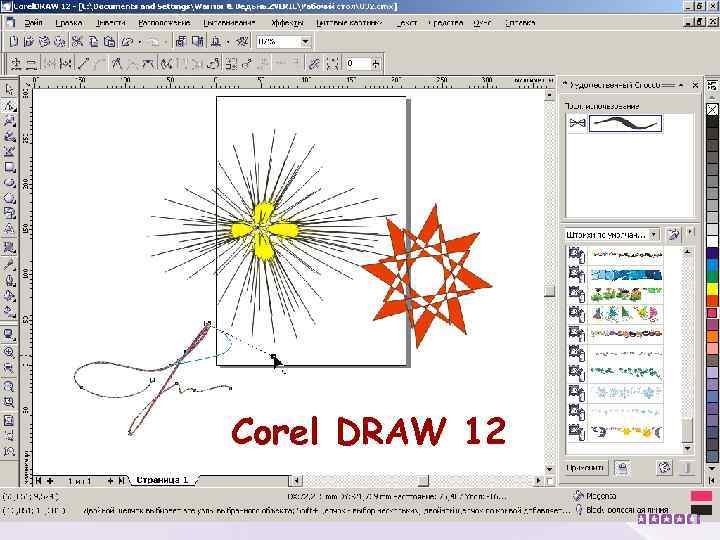Click the Undo arrow icon

point(127,42)
